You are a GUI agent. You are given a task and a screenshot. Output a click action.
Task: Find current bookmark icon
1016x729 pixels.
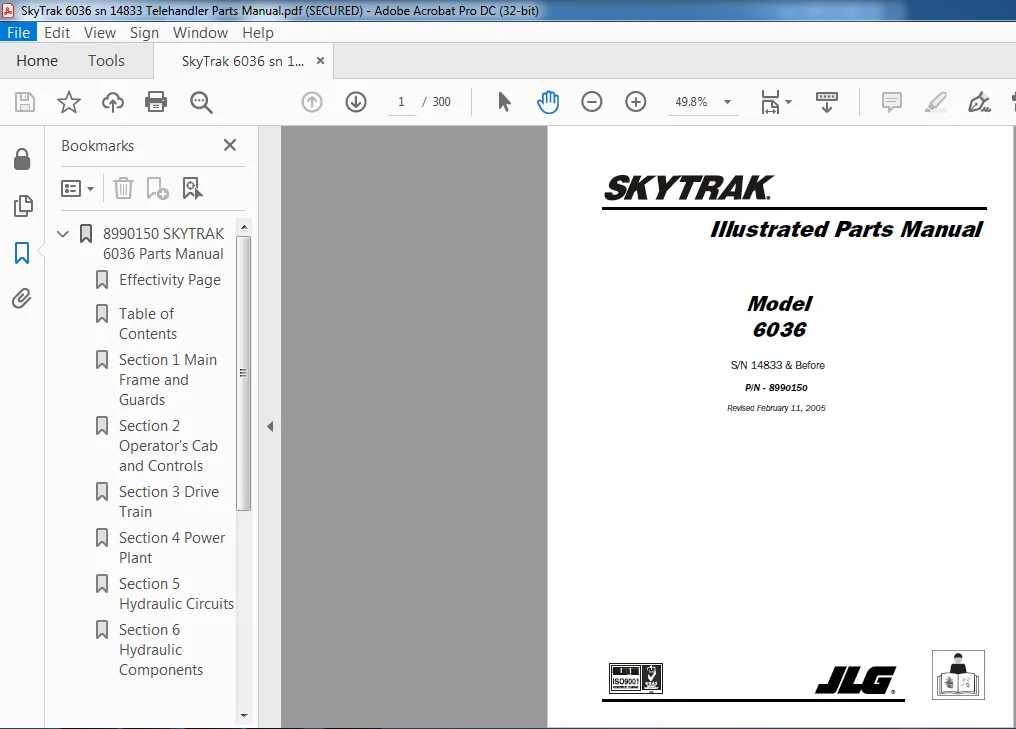click(192, 189)
